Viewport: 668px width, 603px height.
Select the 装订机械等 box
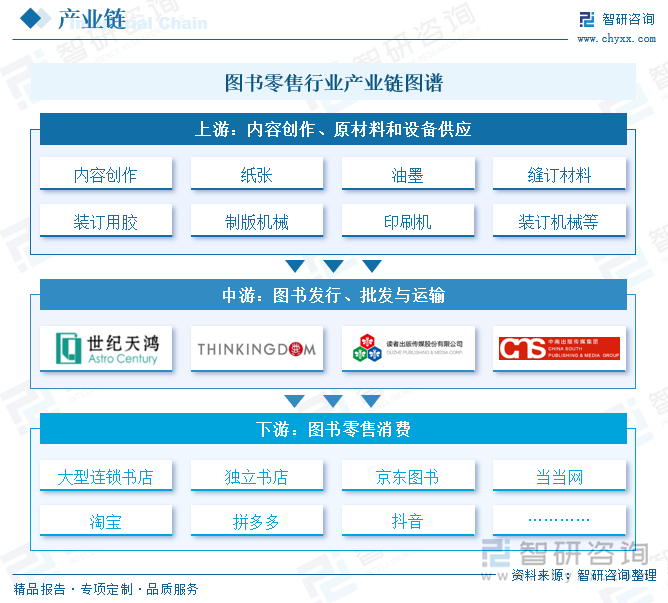click(x=559, y=221)
